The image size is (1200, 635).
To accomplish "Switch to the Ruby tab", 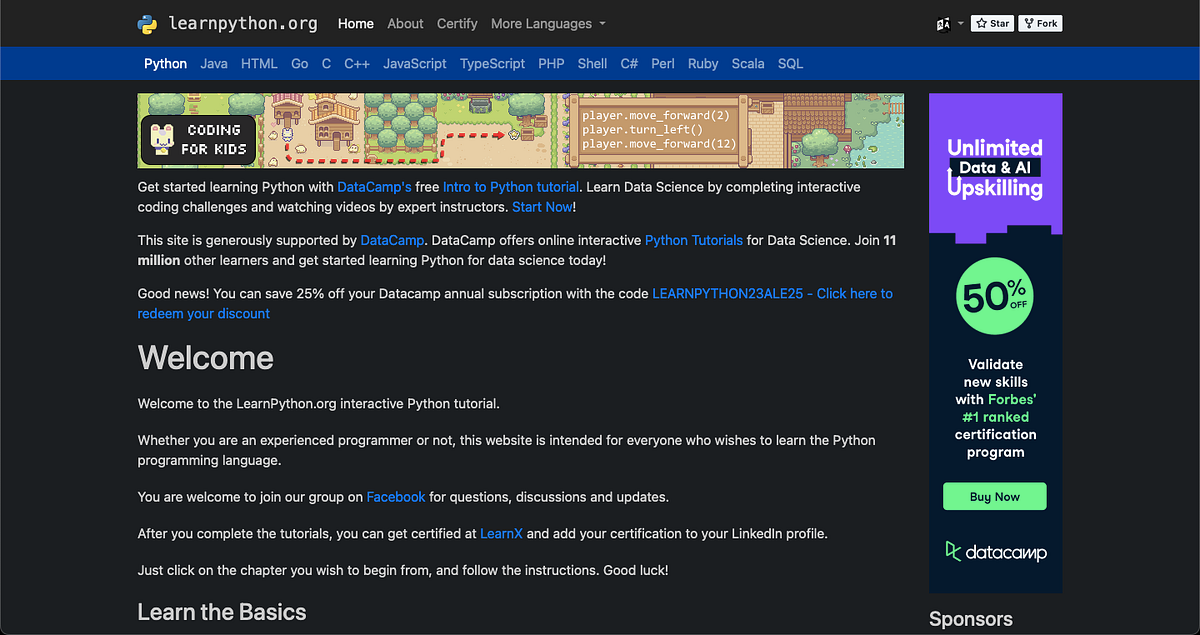I will [703, 63].
